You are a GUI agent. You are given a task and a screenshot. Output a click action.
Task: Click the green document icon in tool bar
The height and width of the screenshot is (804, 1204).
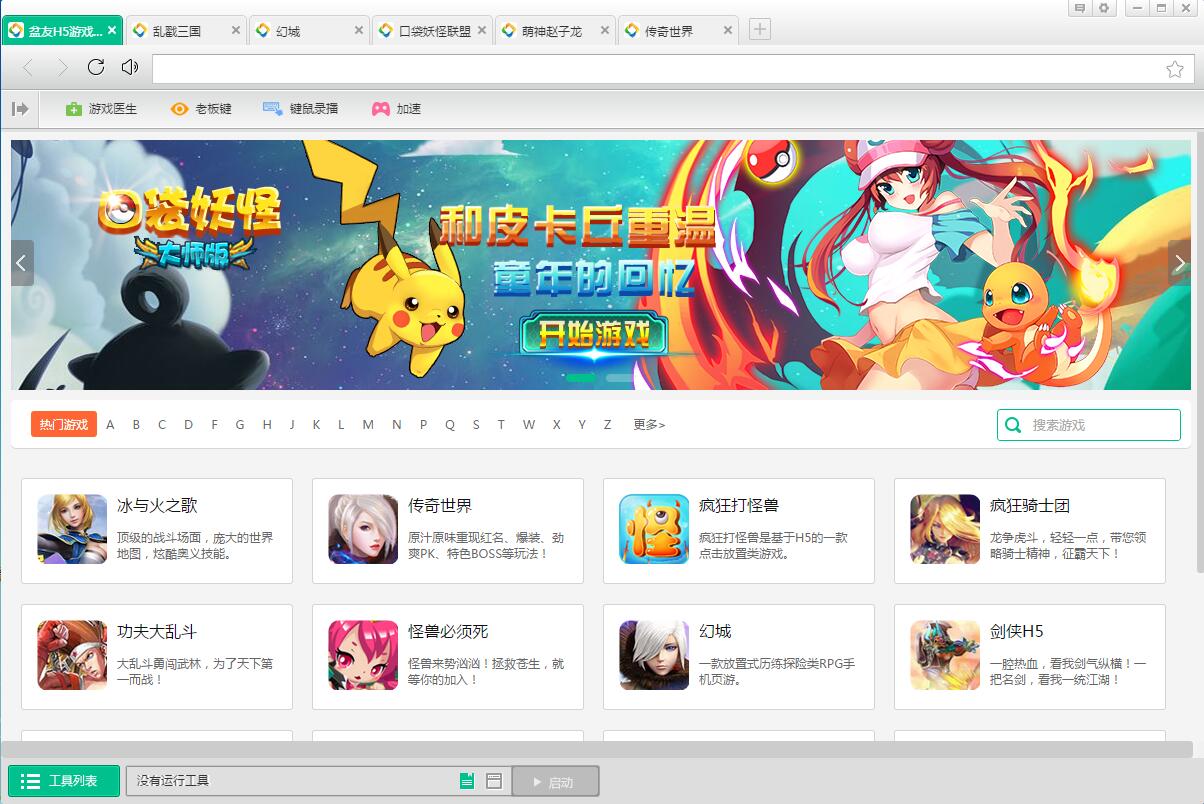[466, 781]
